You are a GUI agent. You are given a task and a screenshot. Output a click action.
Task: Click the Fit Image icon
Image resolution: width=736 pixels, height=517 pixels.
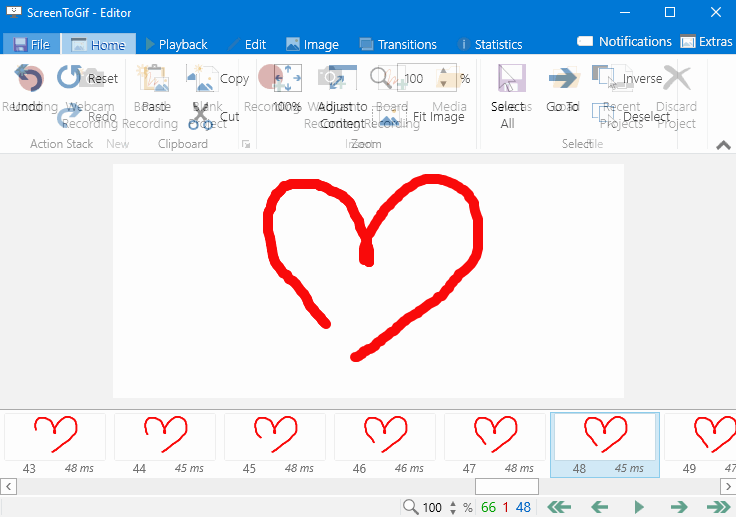390,116
